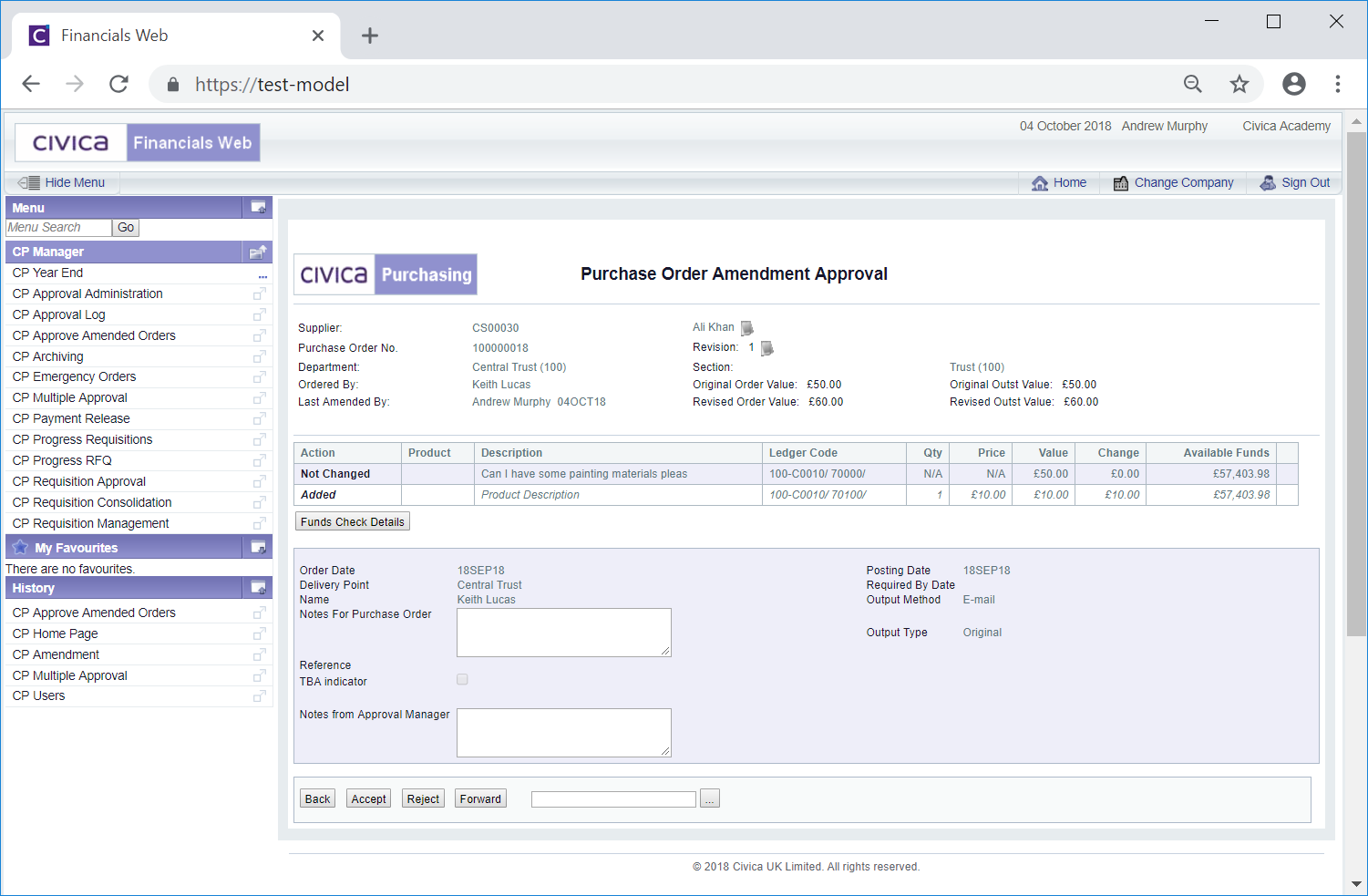
Task: Click the browser address bar URL
Action: (x=273, y=85)
